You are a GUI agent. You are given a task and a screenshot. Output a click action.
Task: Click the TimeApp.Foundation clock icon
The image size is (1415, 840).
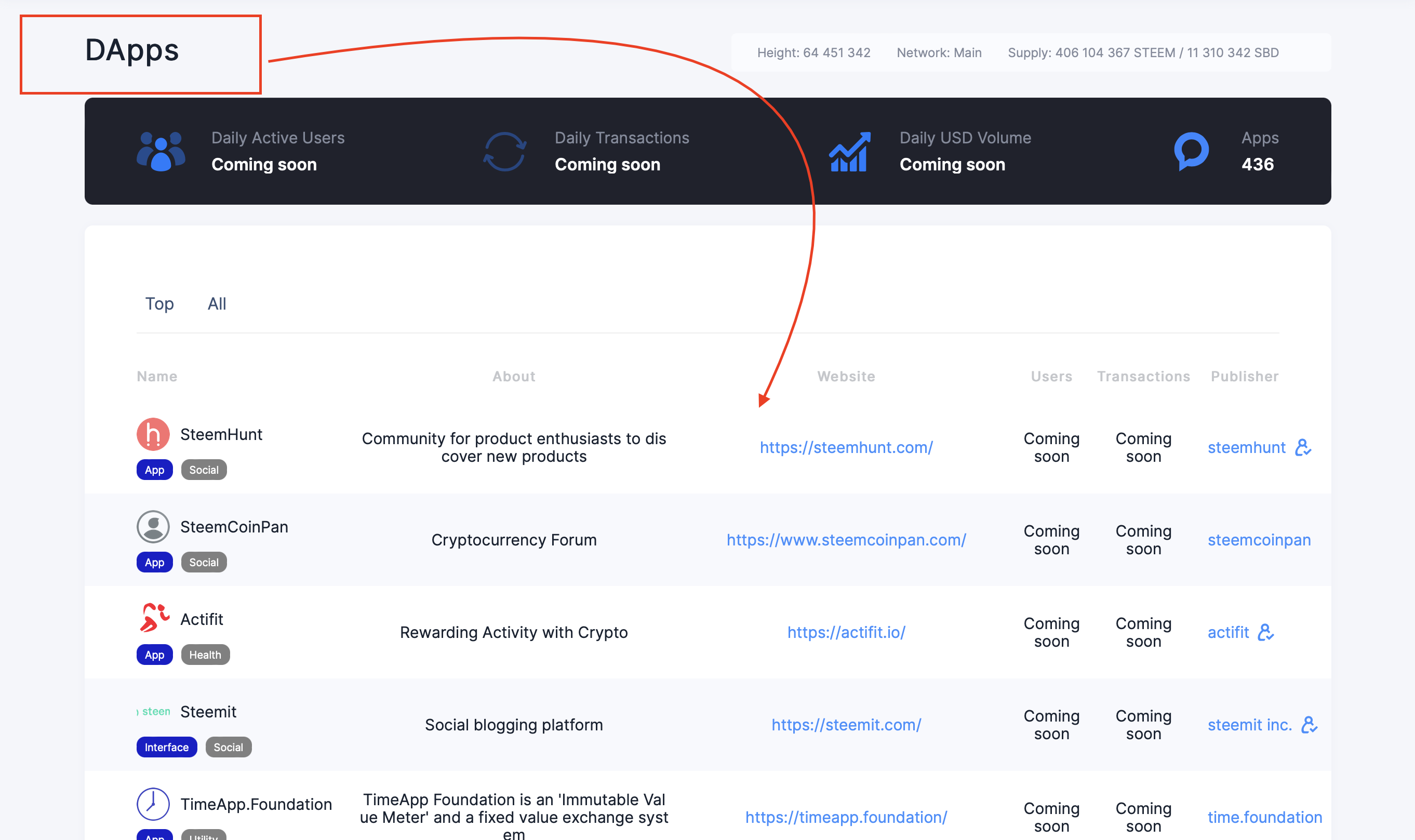coord(153,803)
